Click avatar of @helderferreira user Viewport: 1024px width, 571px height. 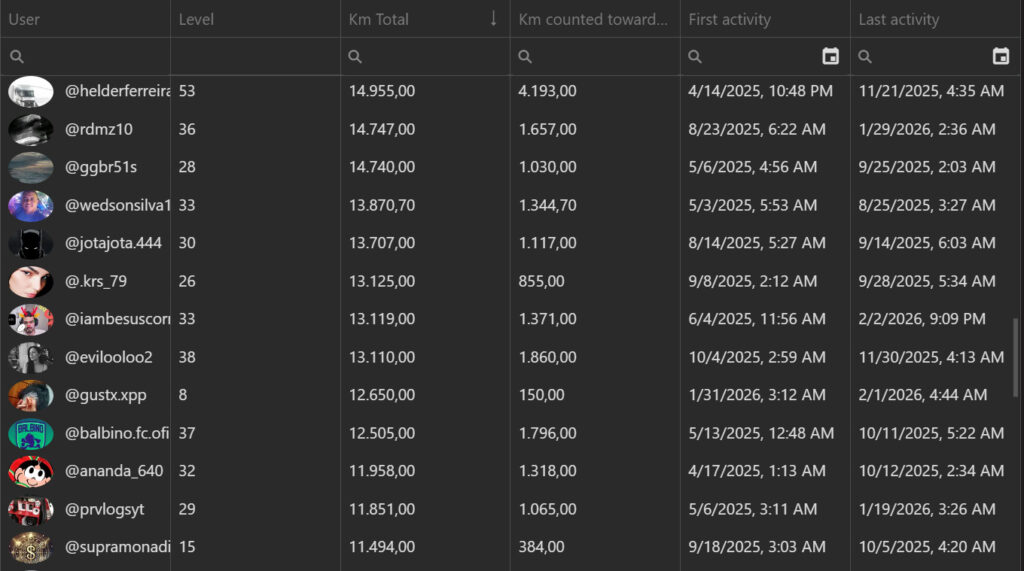[31, 91]
